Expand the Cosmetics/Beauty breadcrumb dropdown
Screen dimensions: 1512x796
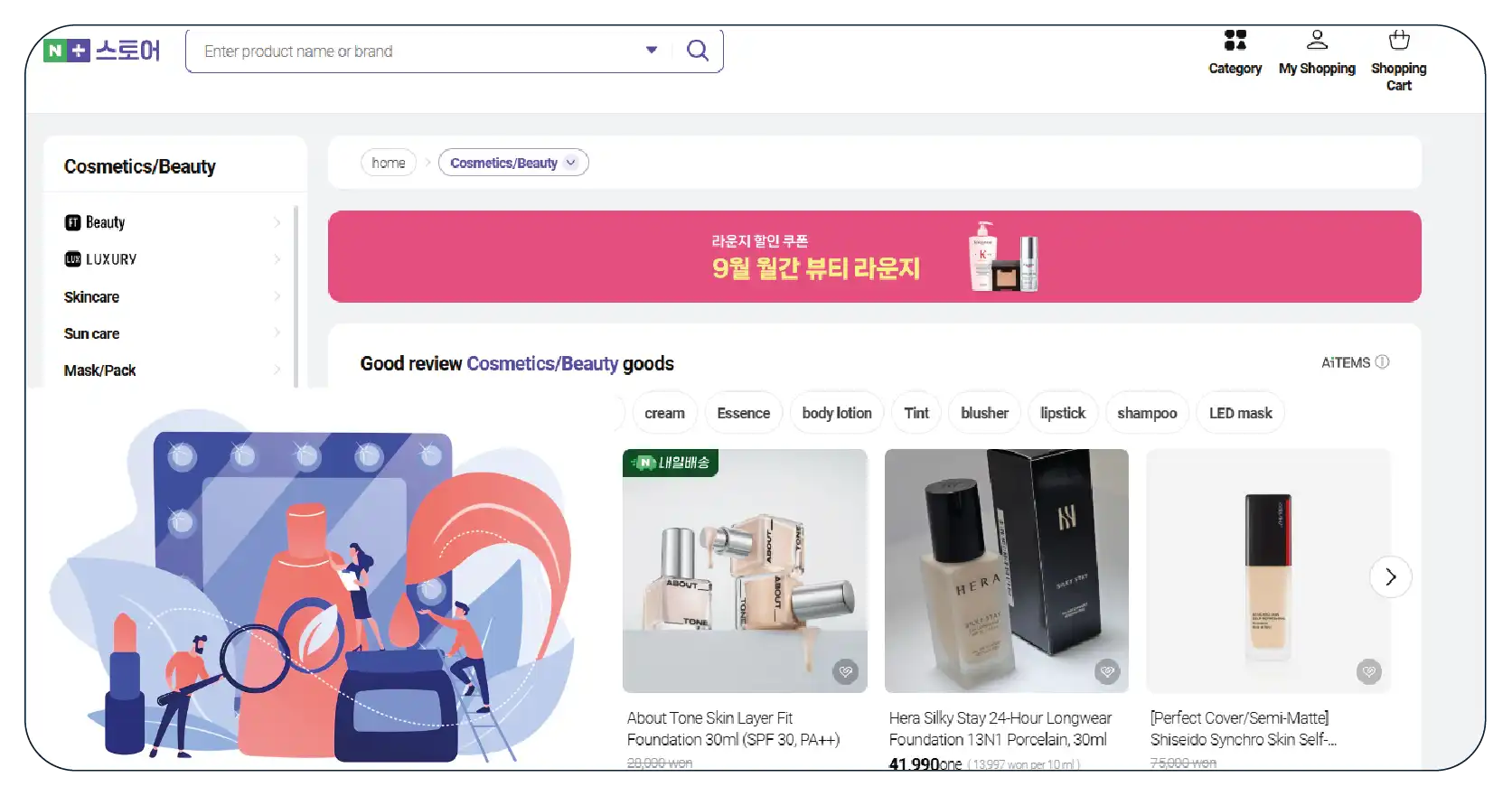tap(571, 163)
